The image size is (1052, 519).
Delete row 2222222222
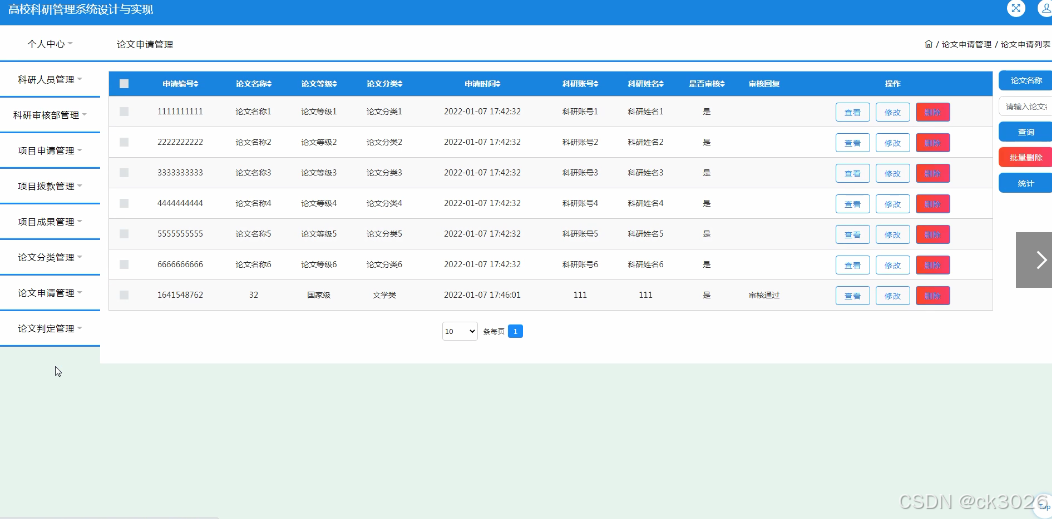(933, 143)
